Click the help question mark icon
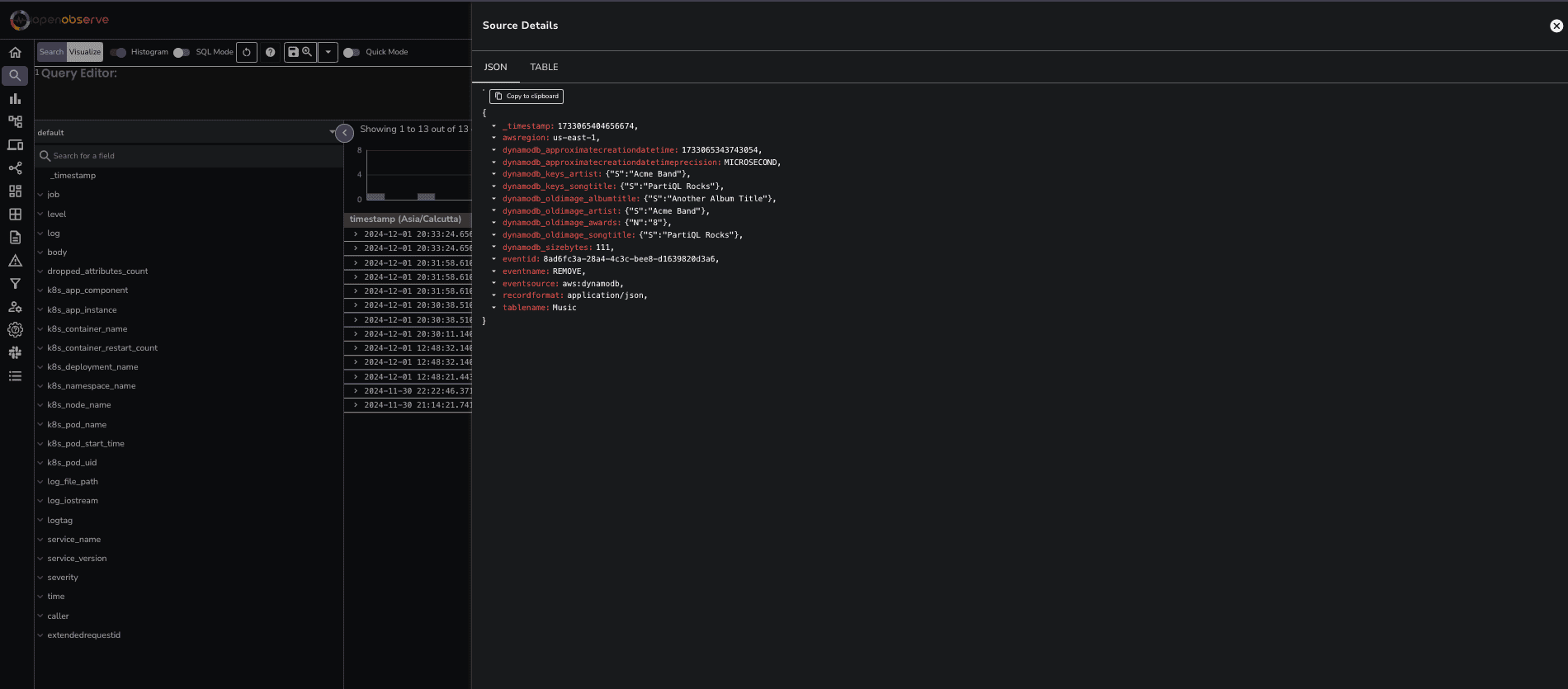Viewport: 1568px width, 689px height. coord(270,52)
